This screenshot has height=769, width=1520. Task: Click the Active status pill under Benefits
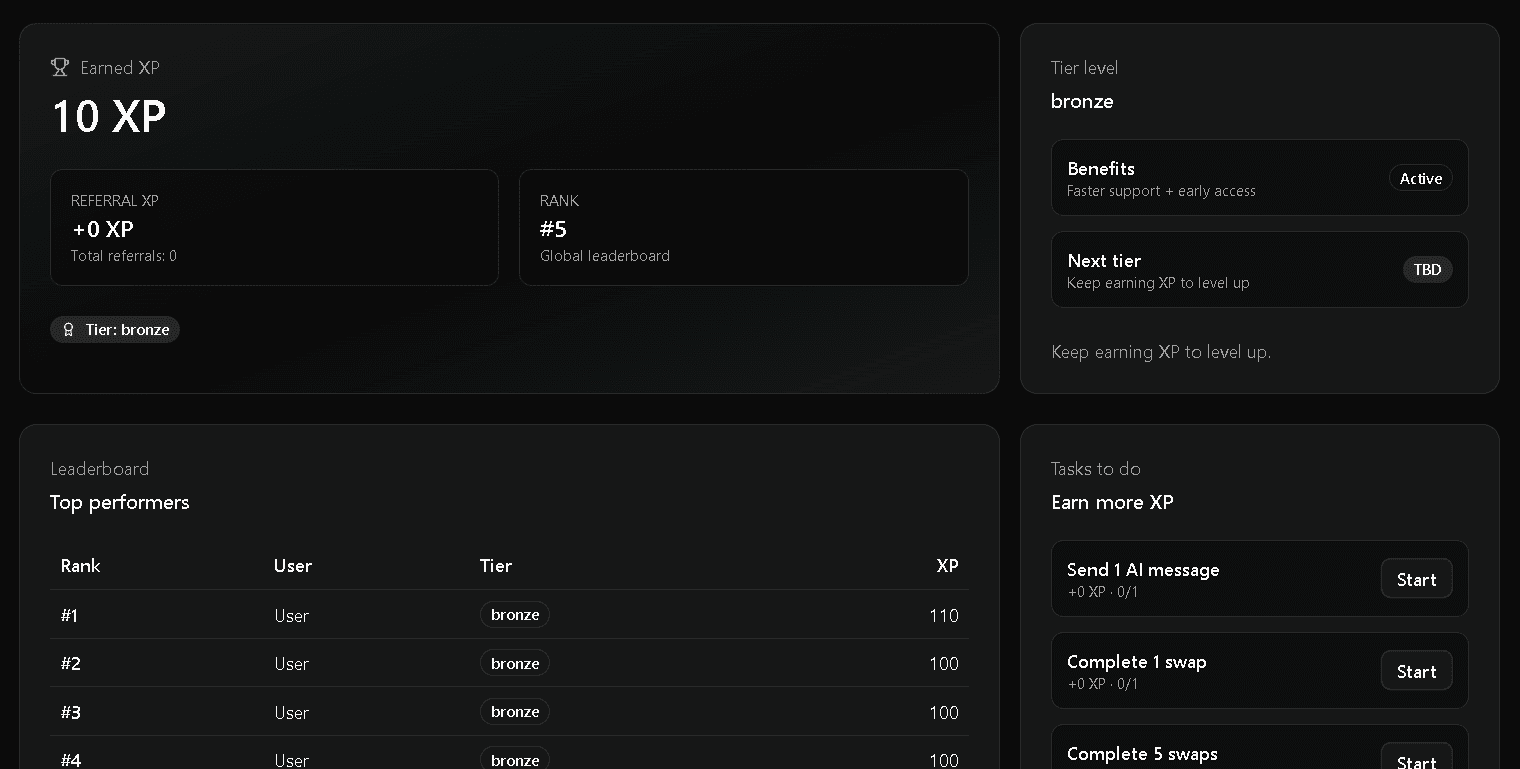[1420, 178]
